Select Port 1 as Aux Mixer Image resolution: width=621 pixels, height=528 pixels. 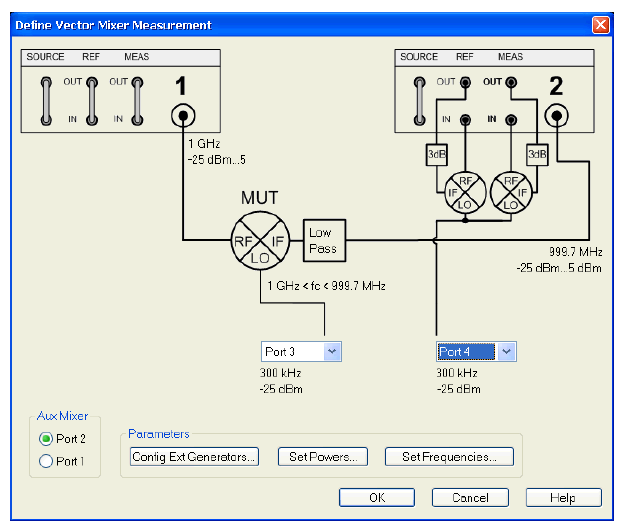point(46,461)
